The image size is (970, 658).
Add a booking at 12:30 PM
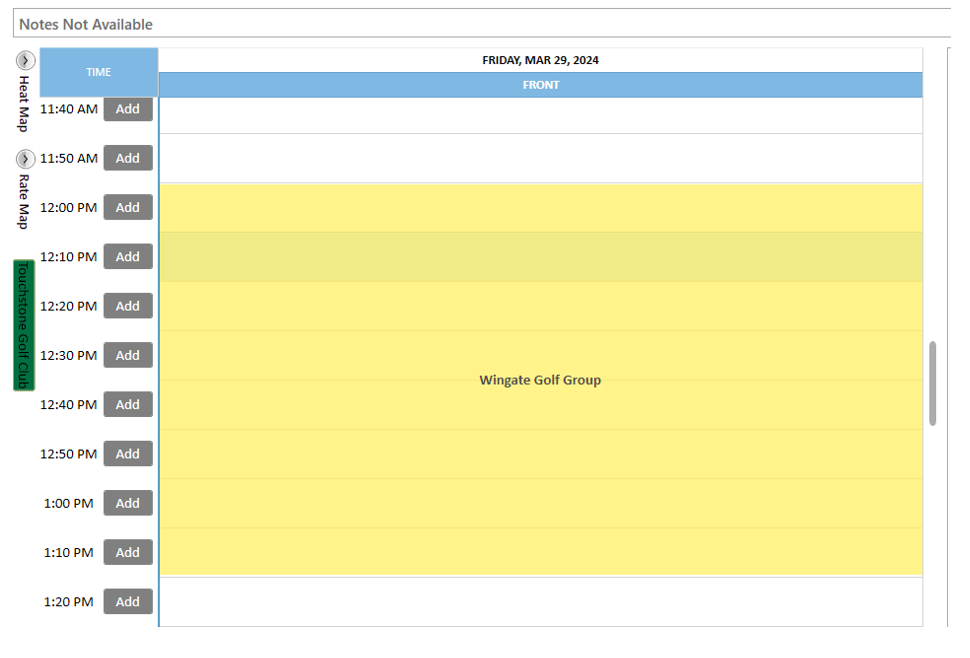(128, 355)
